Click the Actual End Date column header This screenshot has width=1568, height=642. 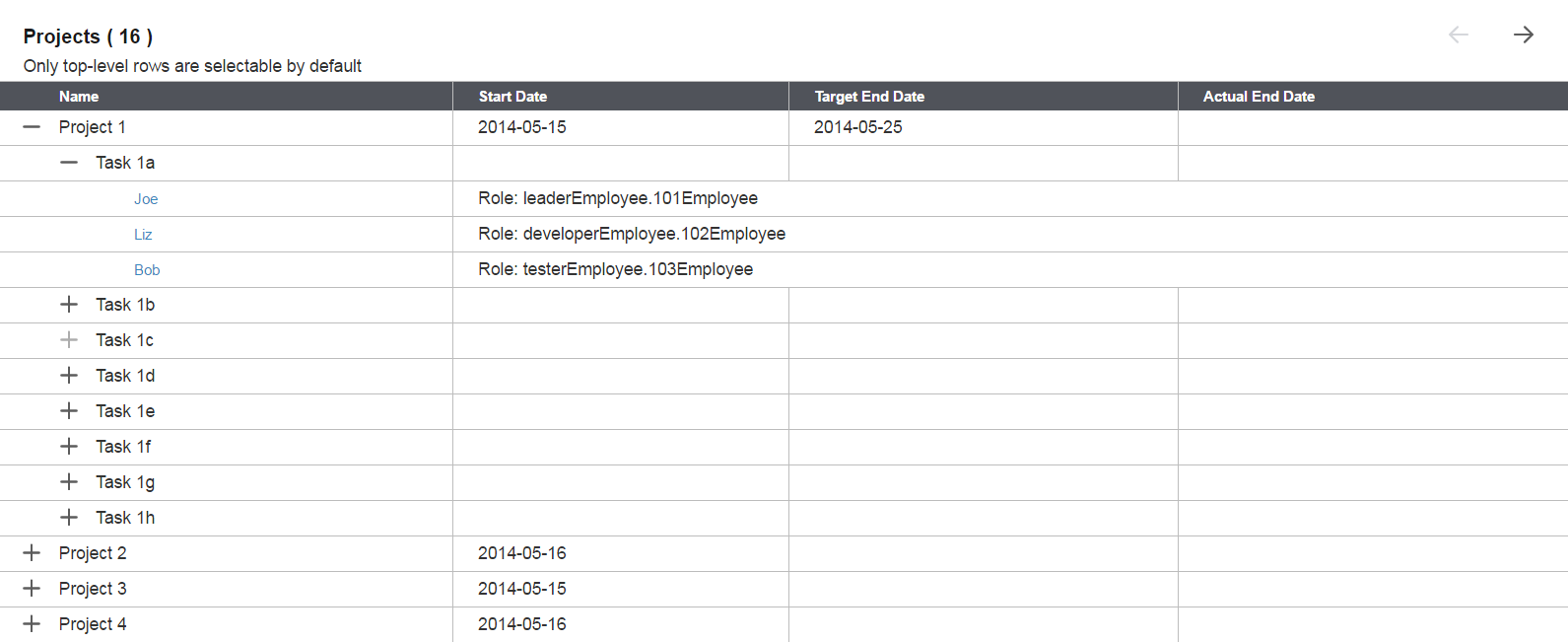pyautogui.click(x=1259, y=97)
